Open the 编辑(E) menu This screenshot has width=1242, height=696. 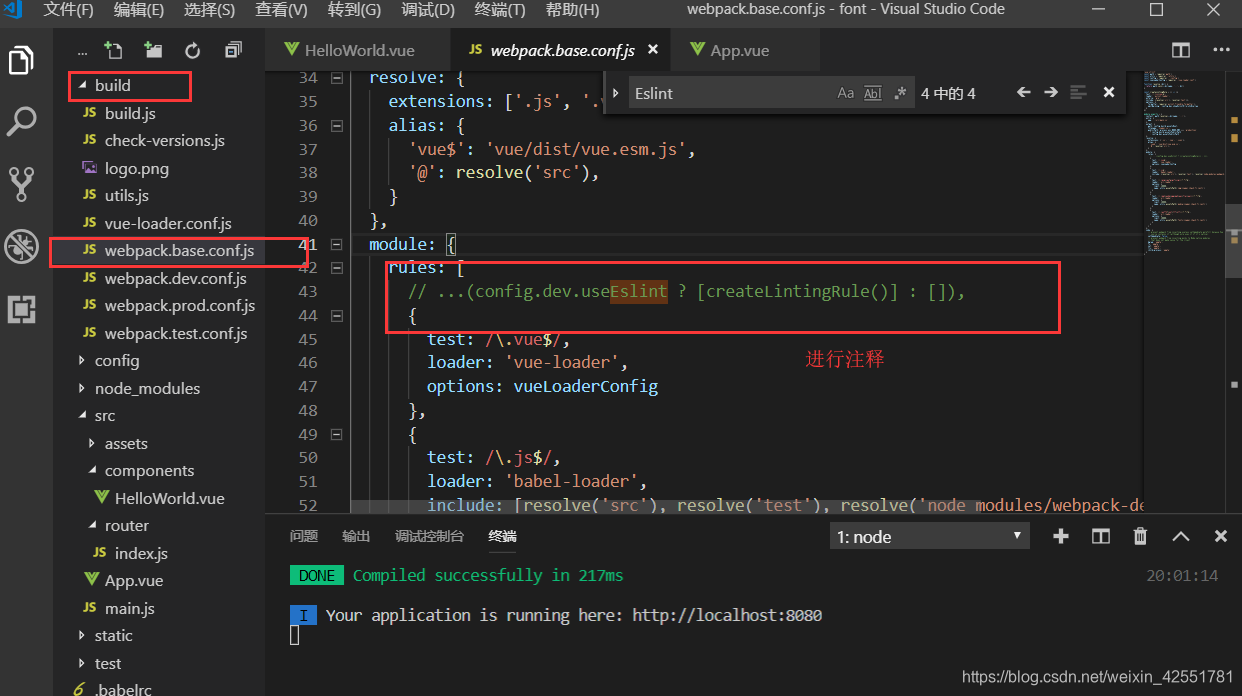tap(139, 10)
